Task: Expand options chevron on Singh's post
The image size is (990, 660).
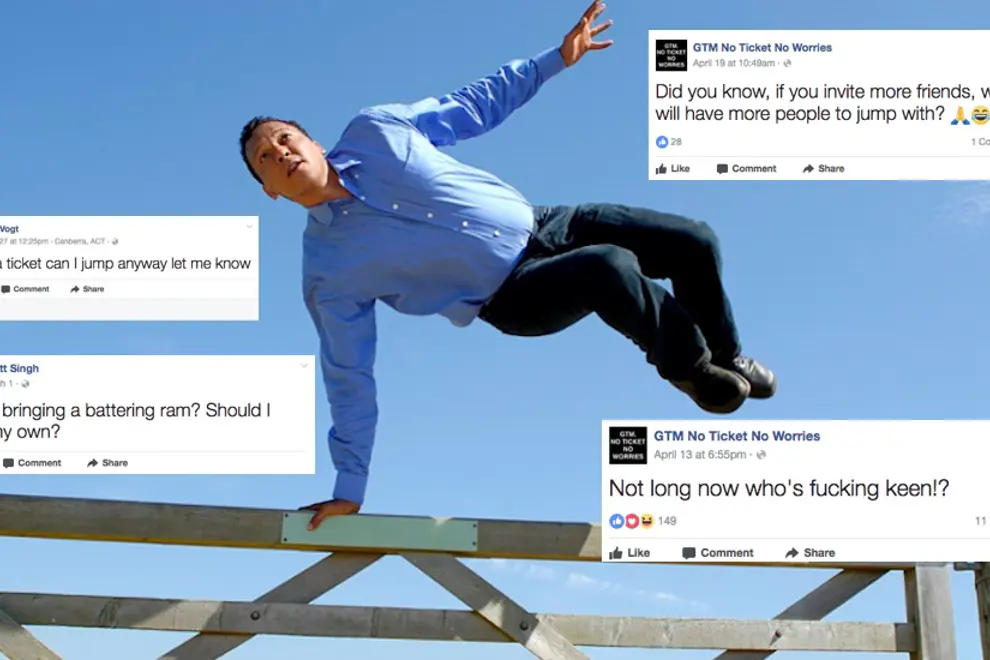Action: click(x=304, y=366)
